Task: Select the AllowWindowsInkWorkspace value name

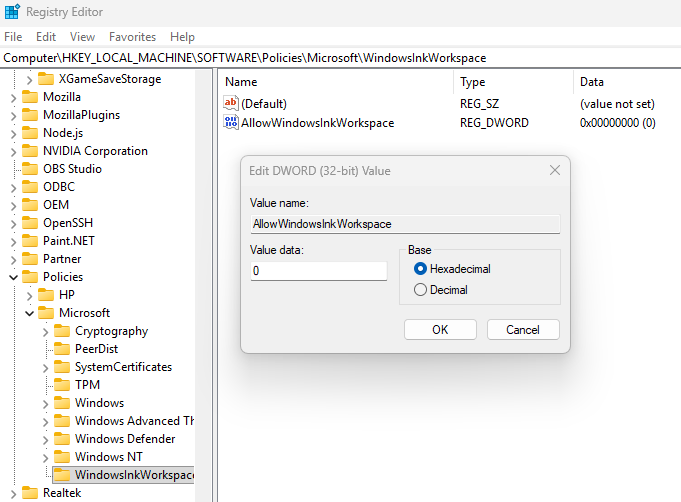Action: click(317, 123)
